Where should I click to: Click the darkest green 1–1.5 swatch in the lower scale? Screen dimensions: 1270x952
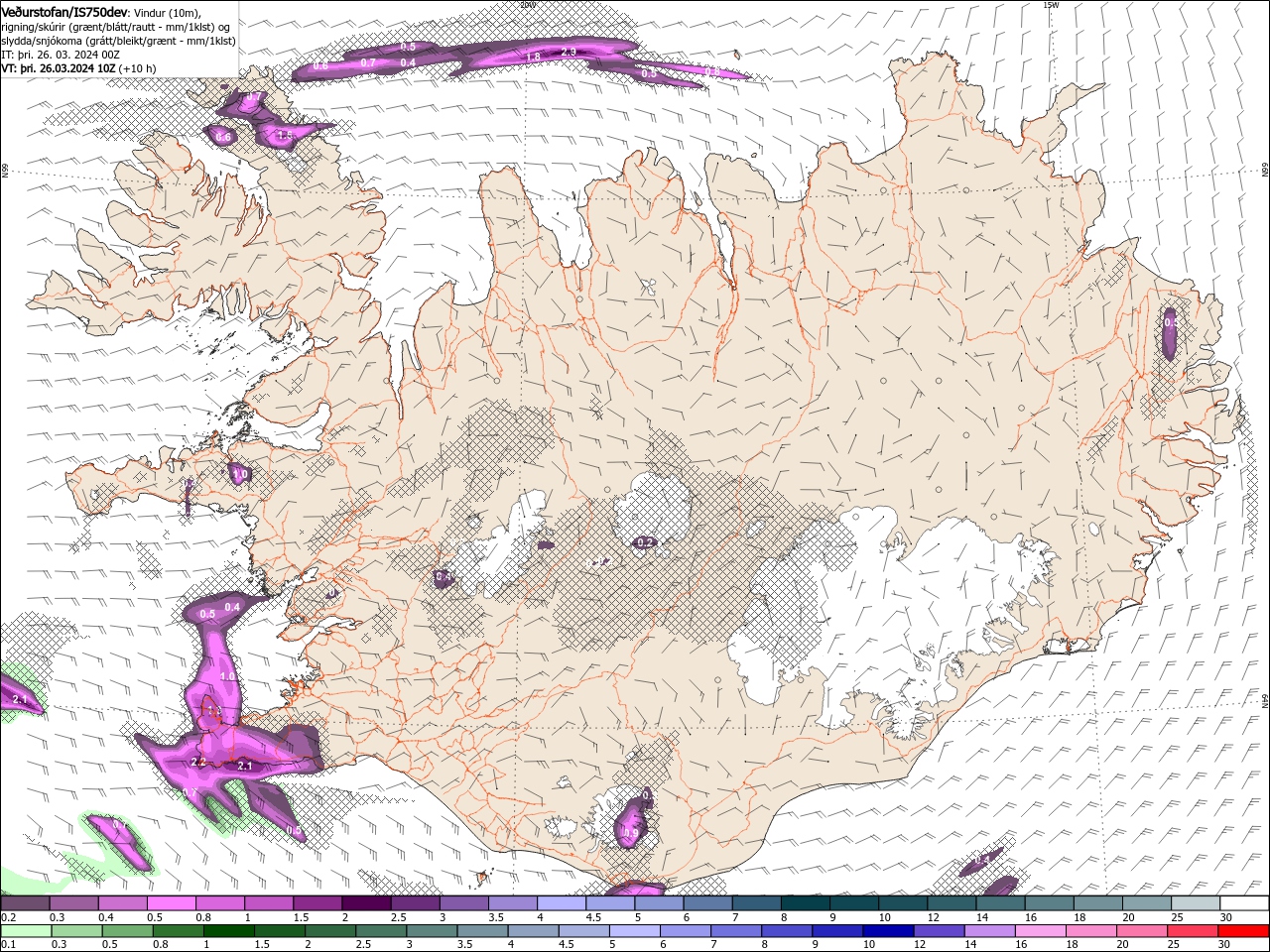228,931
